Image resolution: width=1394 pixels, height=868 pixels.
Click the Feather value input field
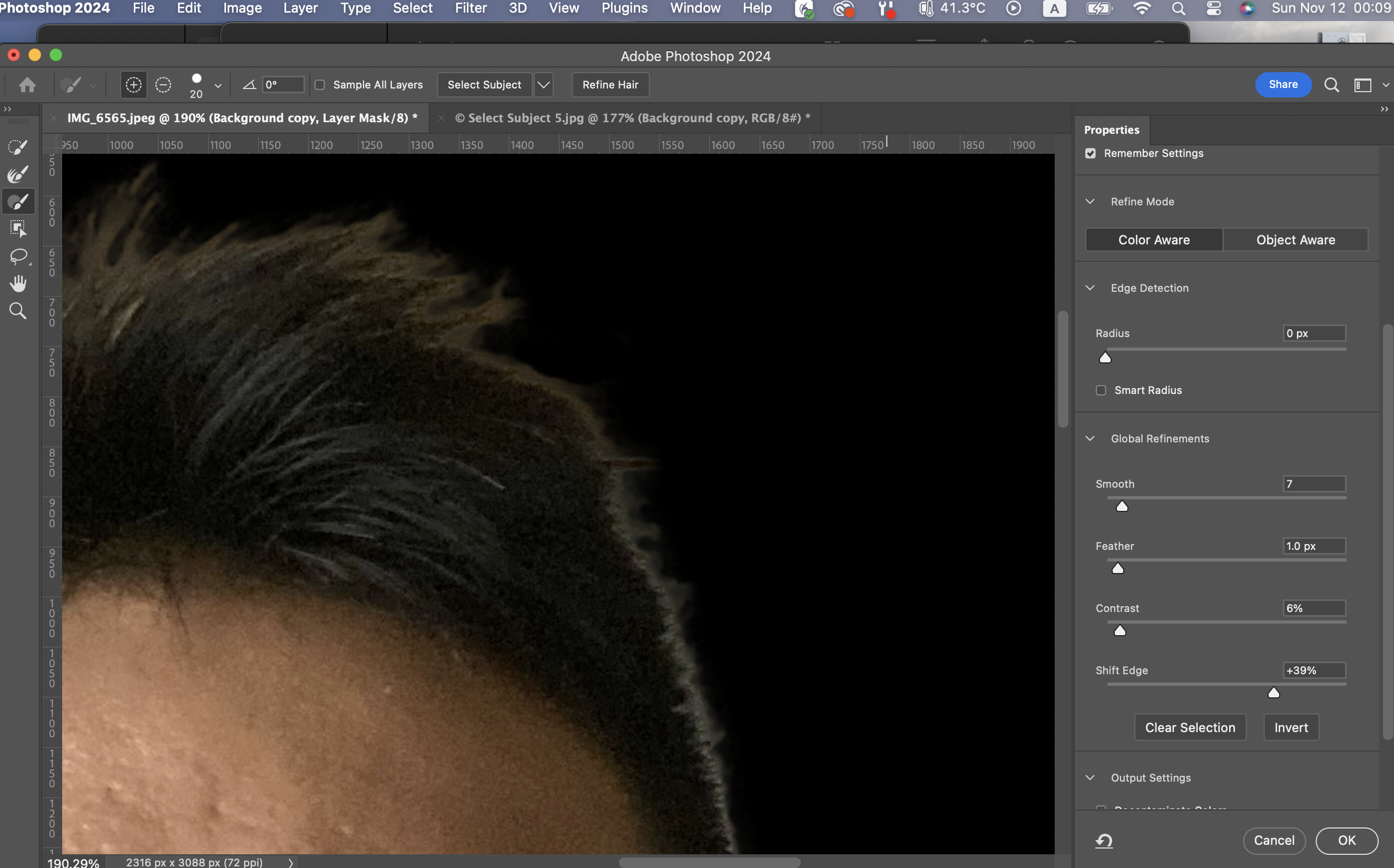point(1313,546)
